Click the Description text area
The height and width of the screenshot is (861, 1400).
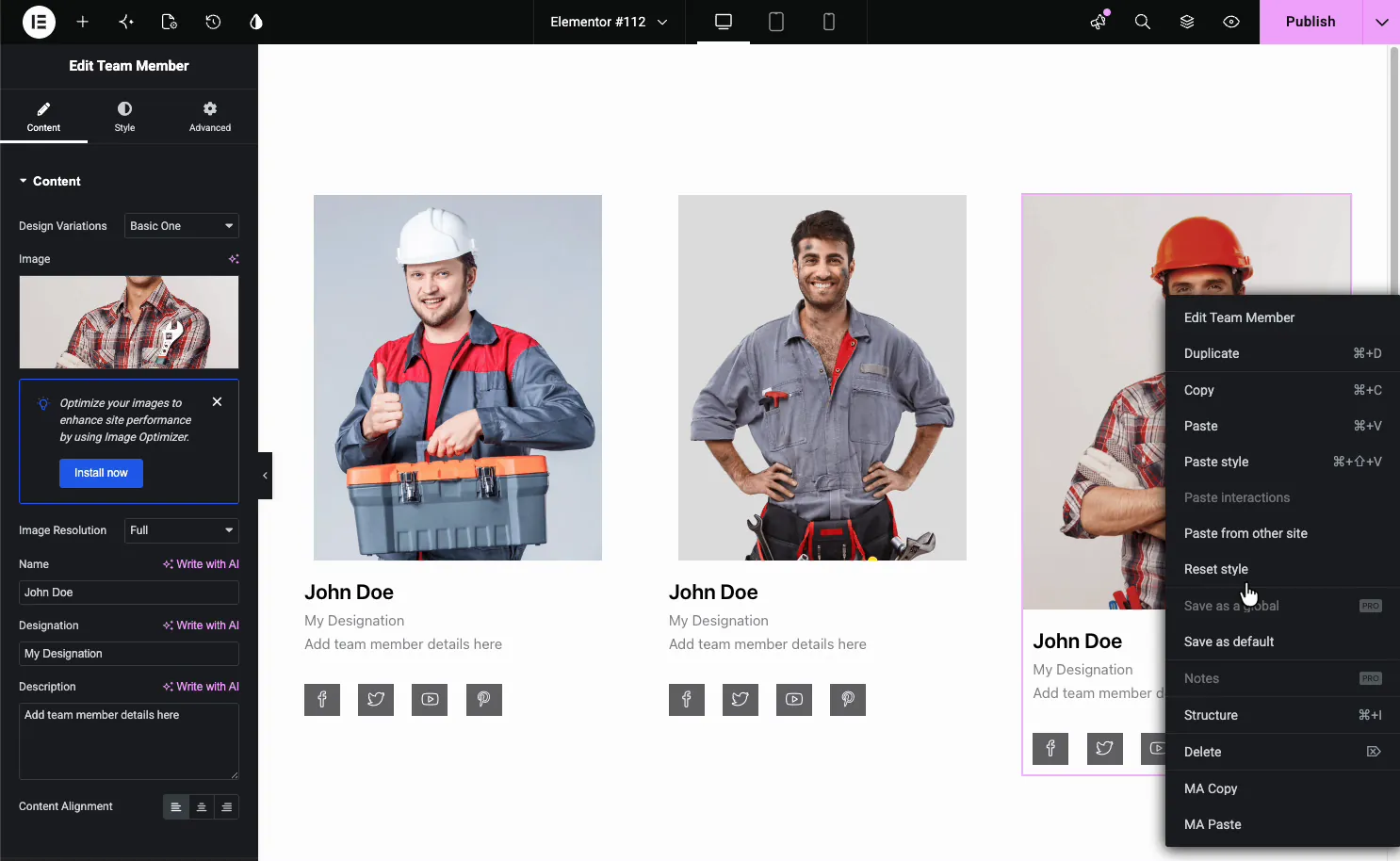click(x=129, y=741)
